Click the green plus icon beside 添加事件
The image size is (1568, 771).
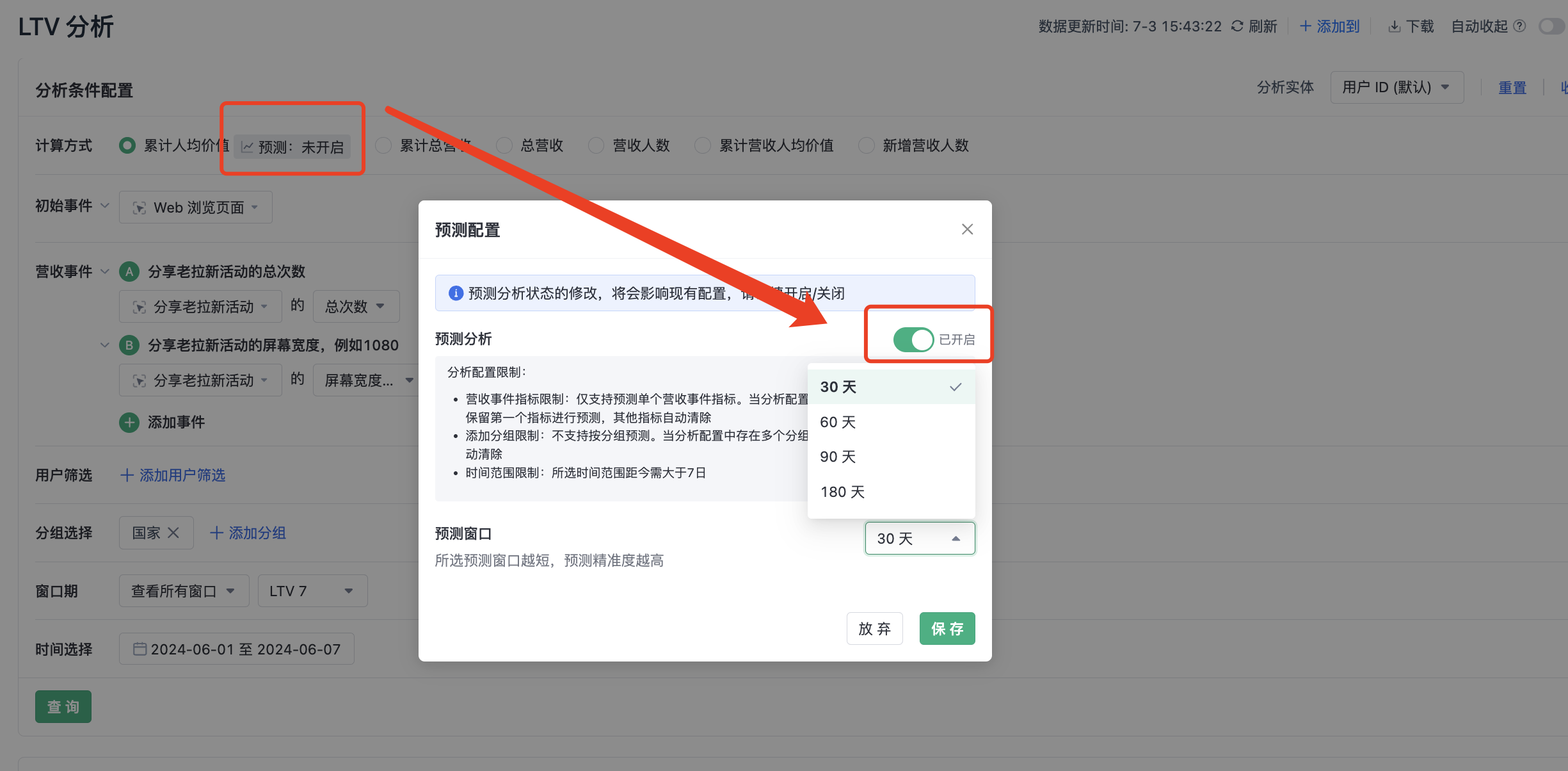tap(129, 422)
